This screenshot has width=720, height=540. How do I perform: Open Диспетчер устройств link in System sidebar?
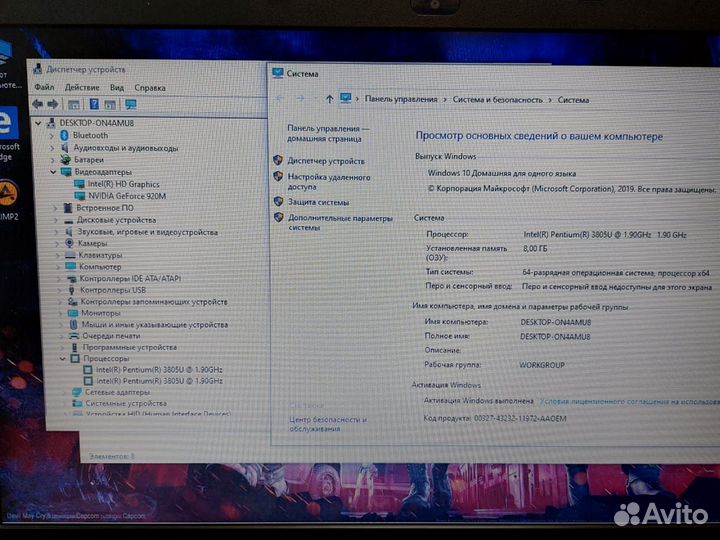pyautogui.click(x=326, y=161)
